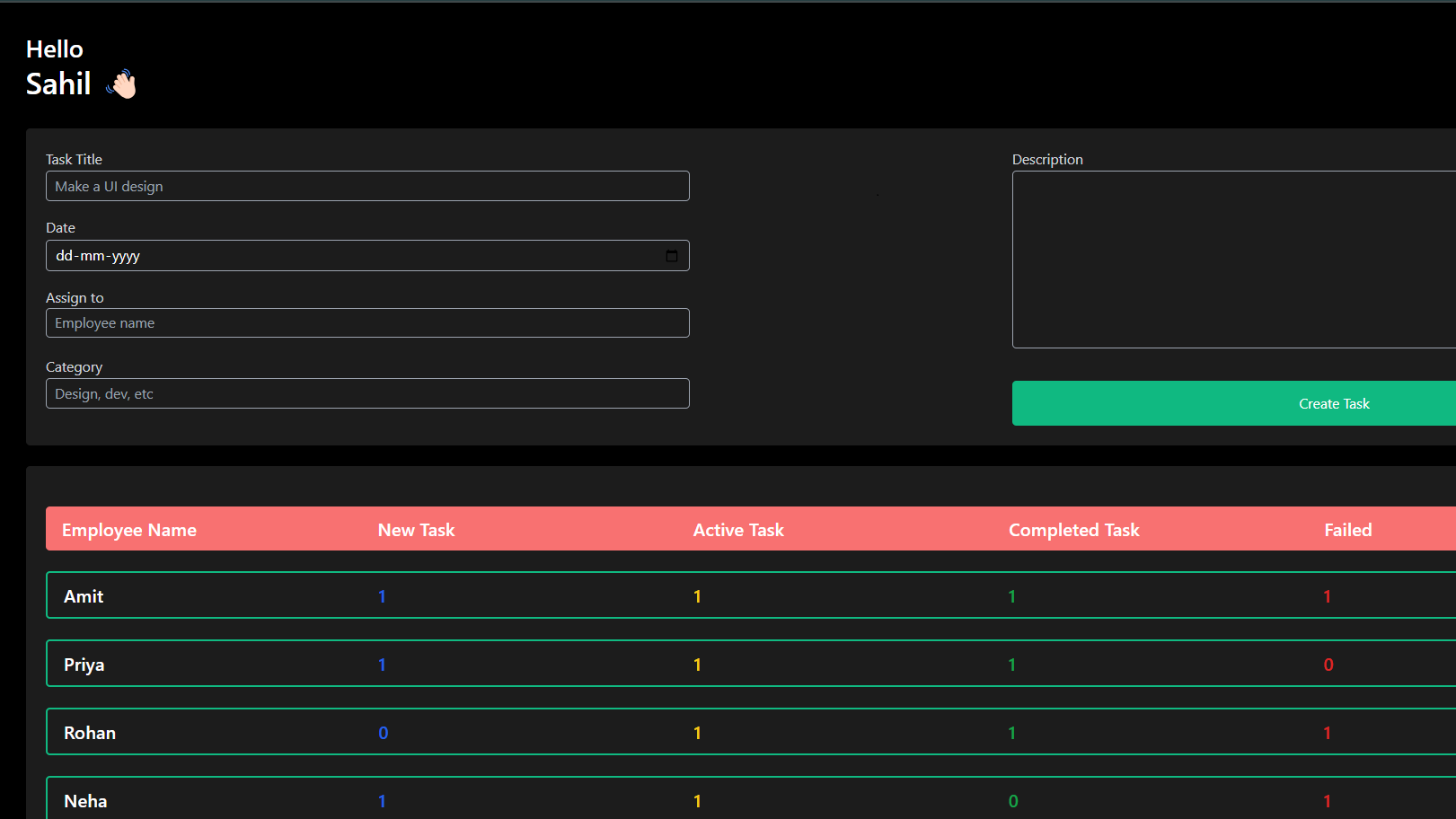Click into the Category input box
1456x819 pixels.
click(x=367, y=393)
